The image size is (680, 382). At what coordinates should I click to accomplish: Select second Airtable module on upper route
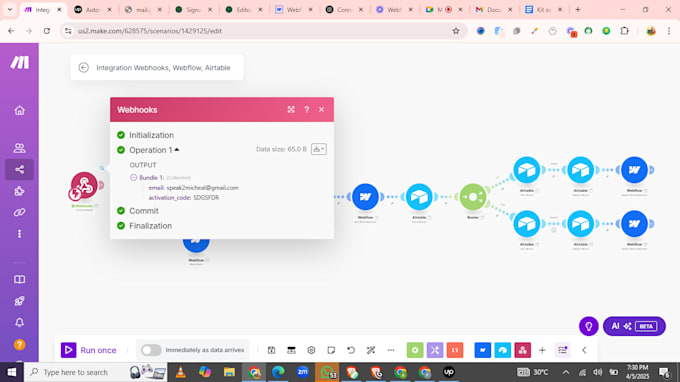click(x=581, y=170)
